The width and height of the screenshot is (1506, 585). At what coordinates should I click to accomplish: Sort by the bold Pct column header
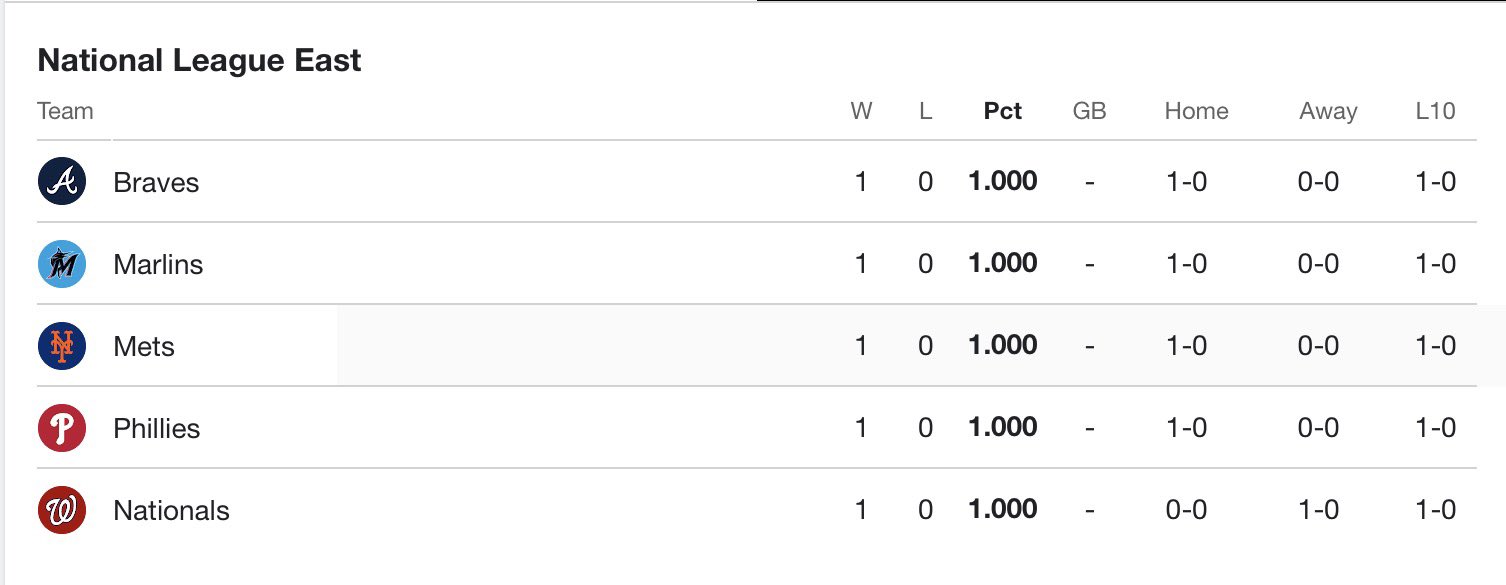point(1003,111)
